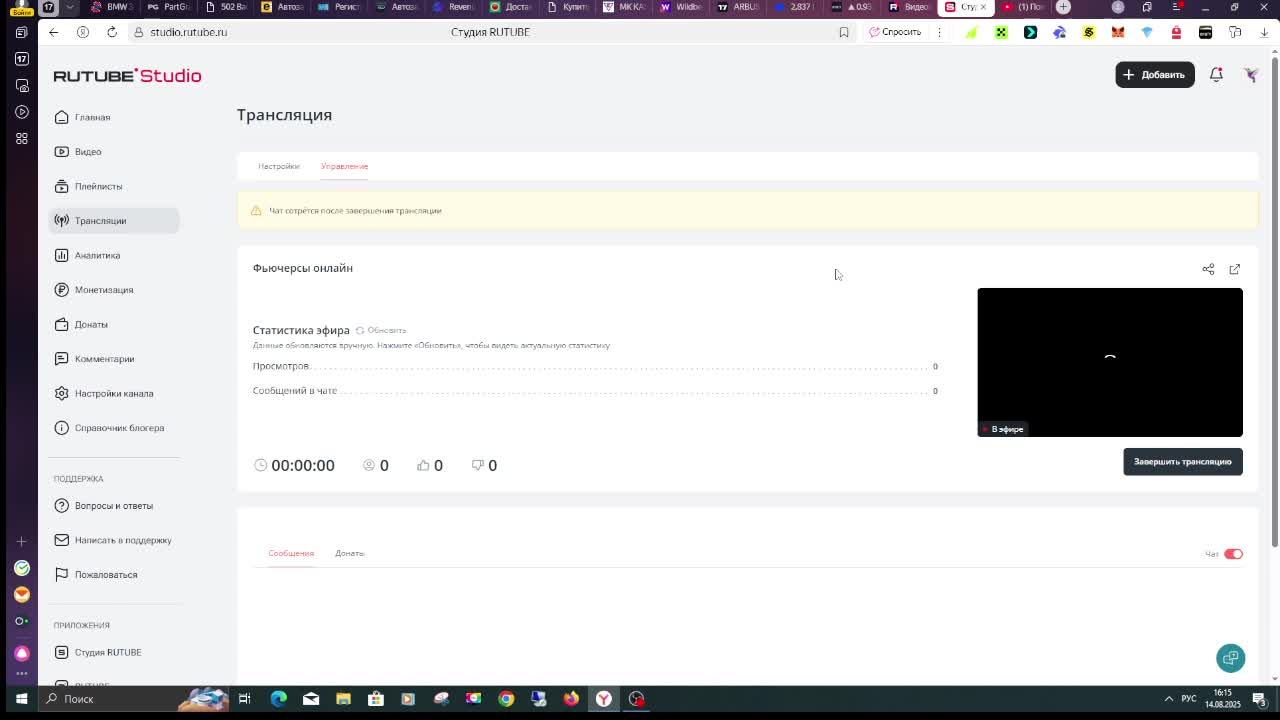This screenshot has width=1280, height=720.
Task: Open Аналитика in the sidebar
Action: (113, 255)
